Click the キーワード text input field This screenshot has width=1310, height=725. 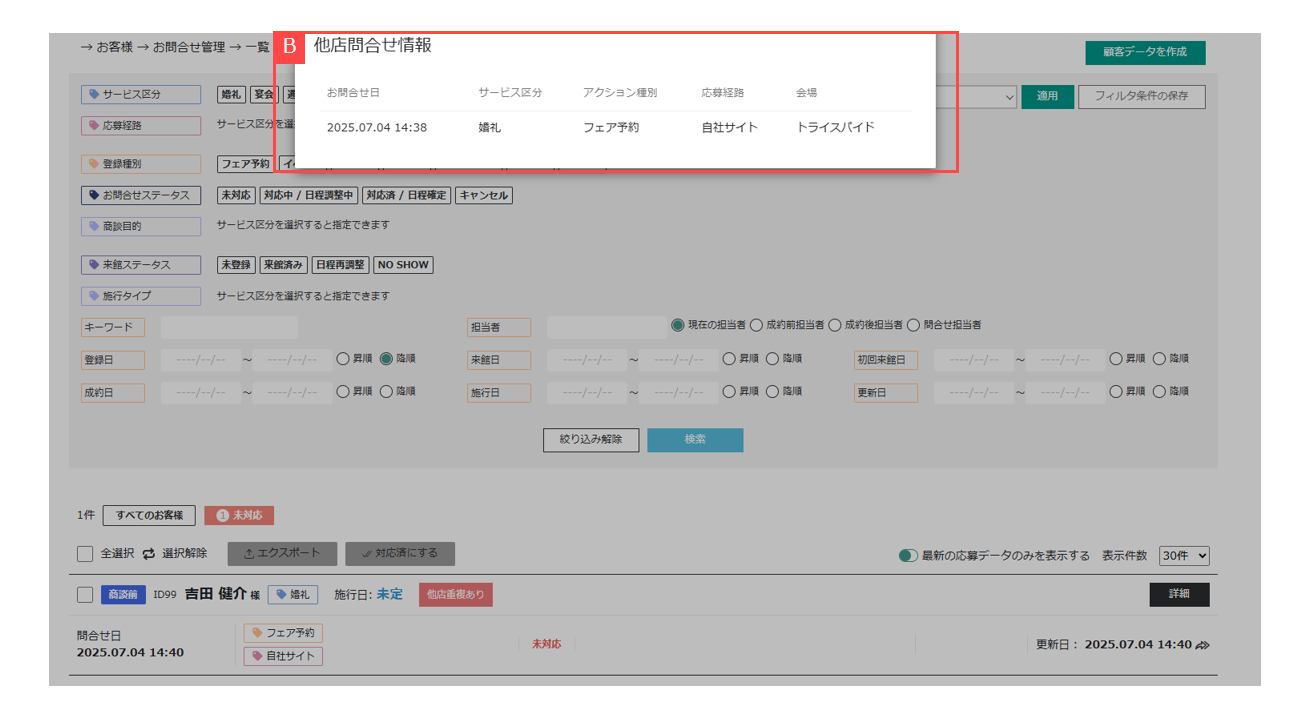[229, 327]
